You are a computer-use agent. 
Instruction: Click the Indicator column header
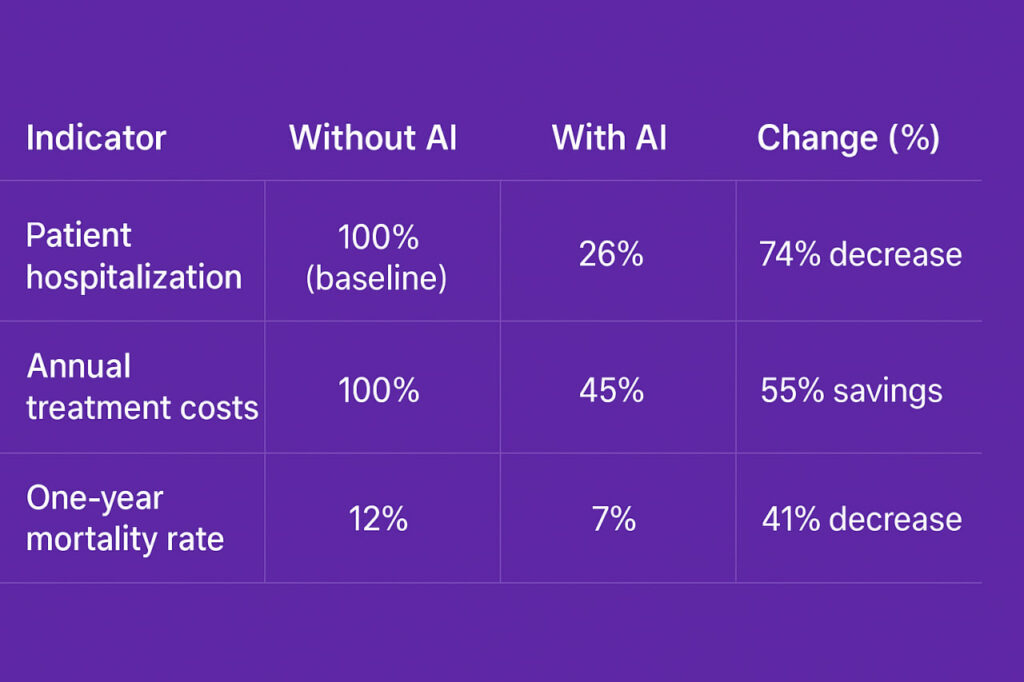point(96,138)
